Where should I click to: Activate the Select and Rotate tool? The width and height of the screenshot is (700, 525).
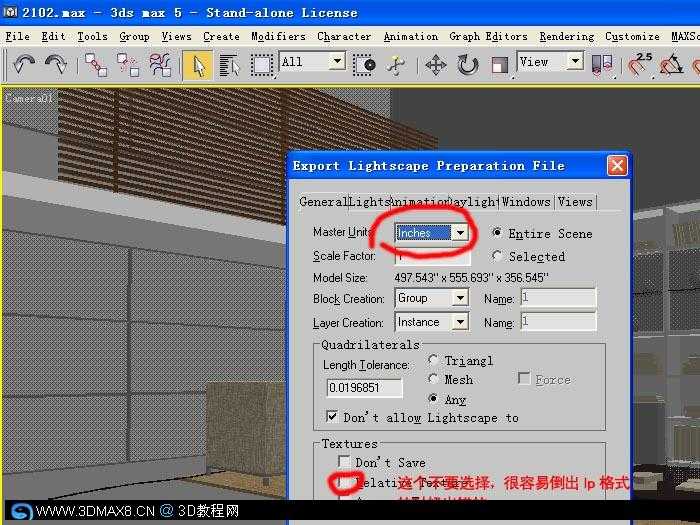pyautogui.click(x=467, y=65)
